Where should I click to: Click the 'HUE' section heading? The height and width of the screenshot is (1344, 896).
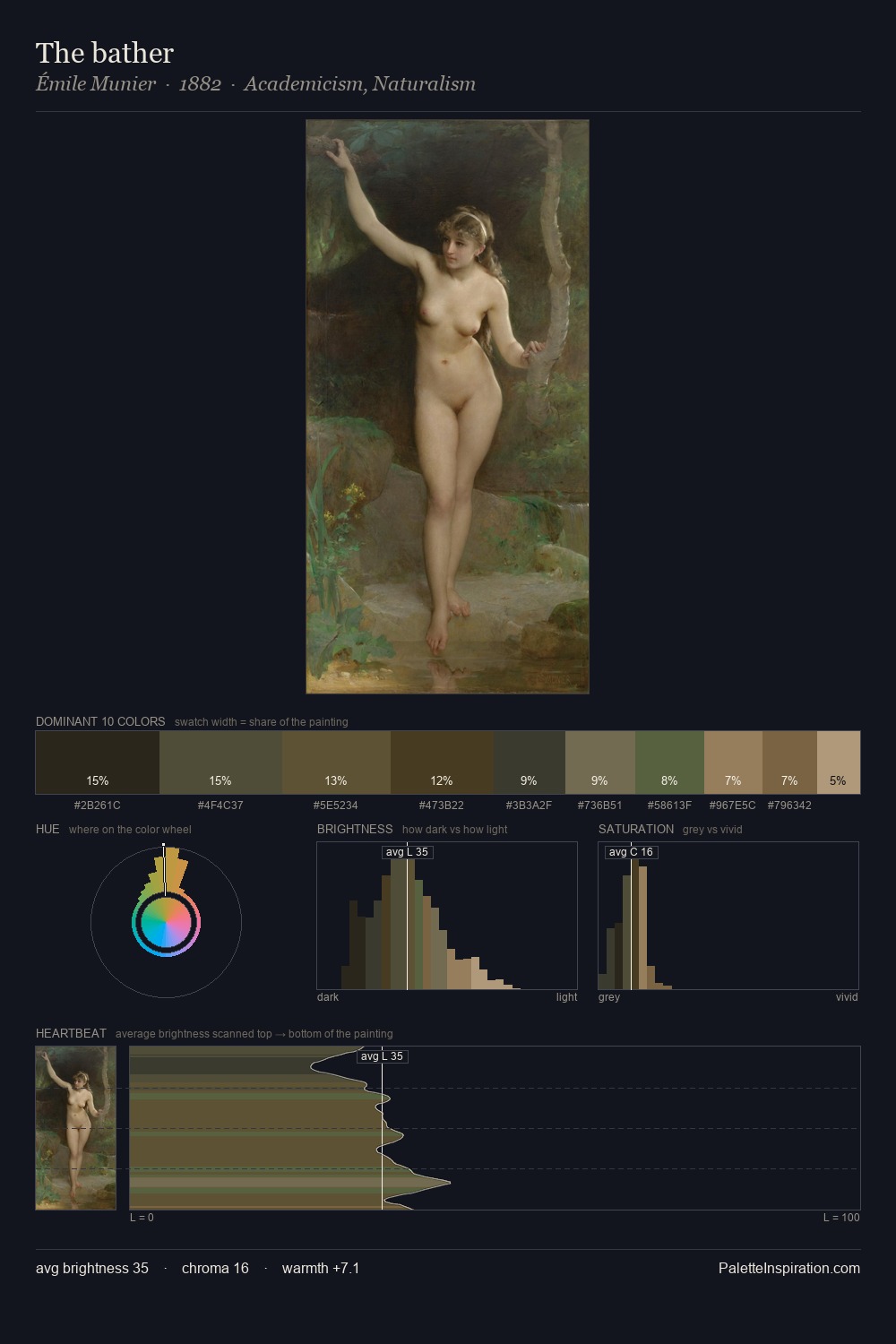(47, 829)
